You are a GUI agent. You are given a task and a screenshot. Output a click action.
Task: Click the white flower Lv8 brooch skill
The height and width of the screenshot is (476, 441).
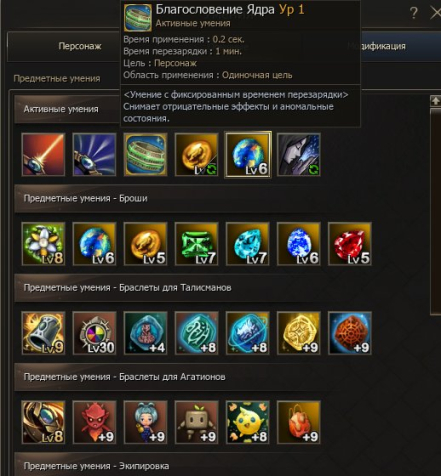(43, 244)
